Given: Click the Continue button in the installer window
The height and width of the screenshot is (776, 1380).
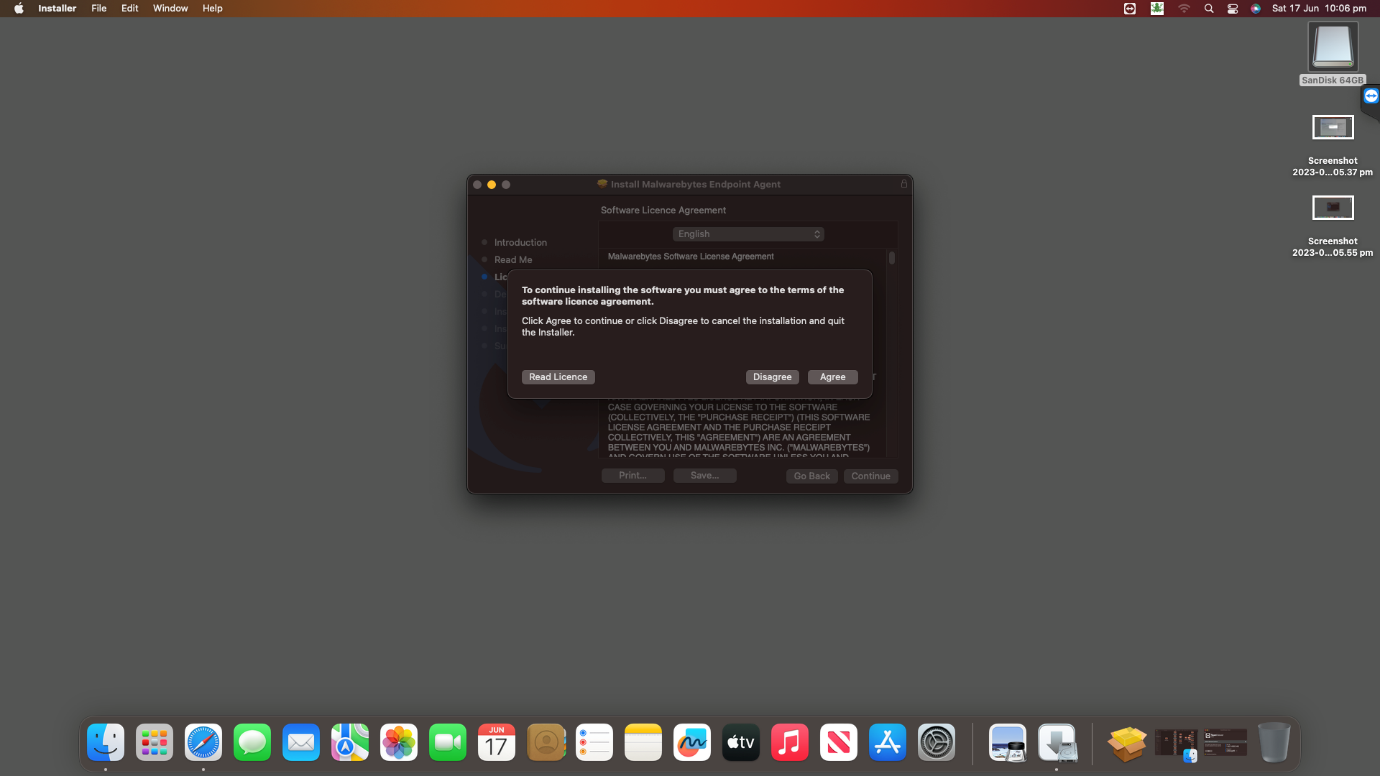Looking at the screenshot, I should click(871, 476).
